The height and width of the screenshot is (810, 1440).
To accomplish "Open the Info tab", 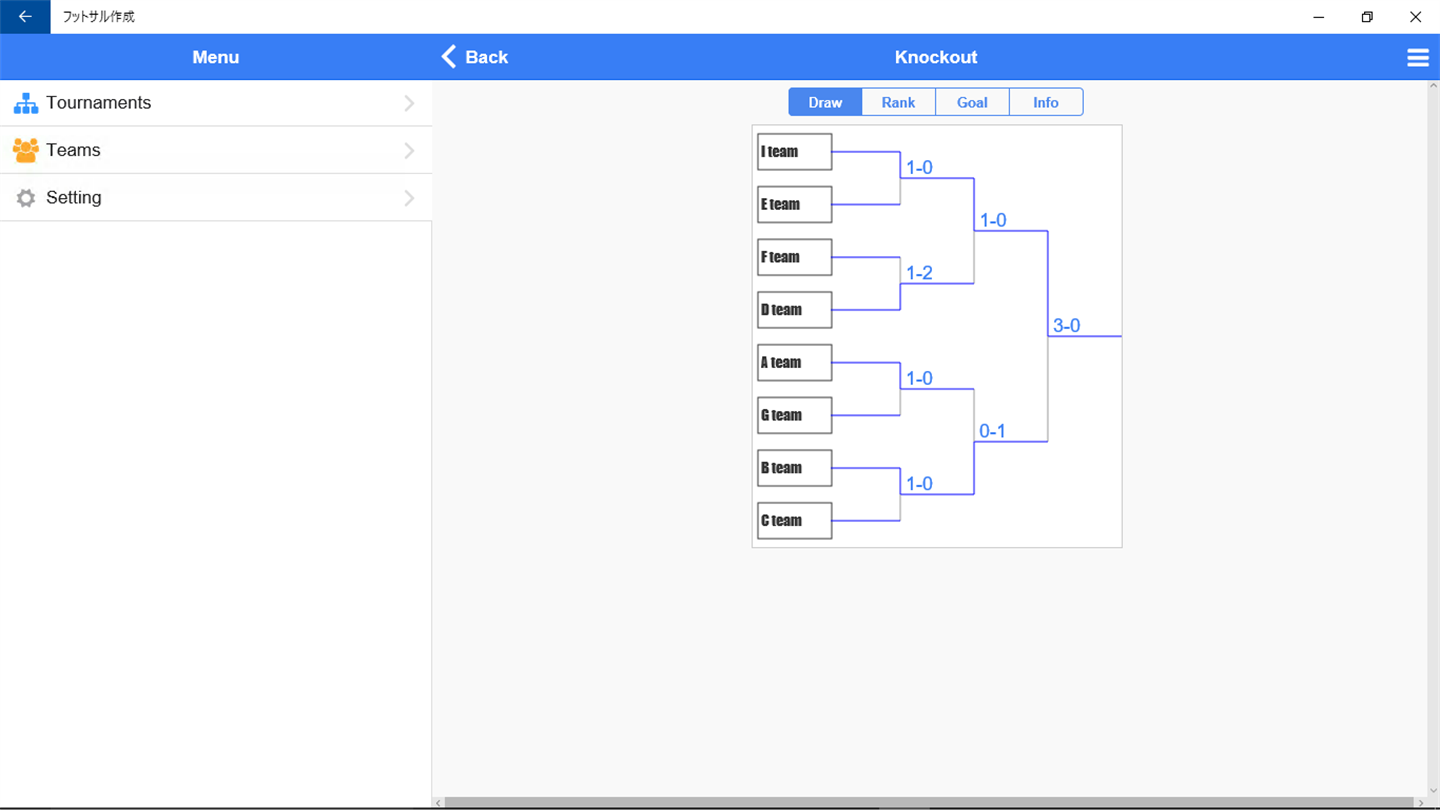I will coord(1046,102).
